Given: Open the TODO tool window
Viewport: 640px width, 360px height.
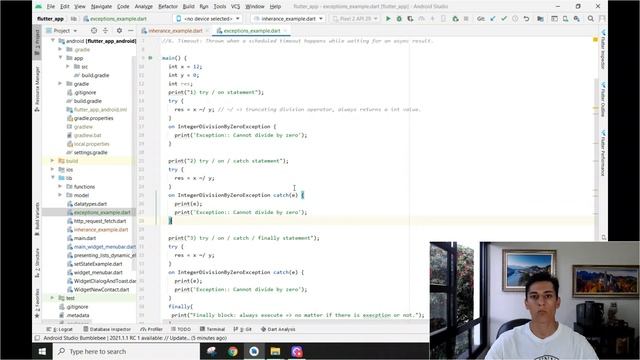Looking at the screenshot, I should tap(181, 329).
